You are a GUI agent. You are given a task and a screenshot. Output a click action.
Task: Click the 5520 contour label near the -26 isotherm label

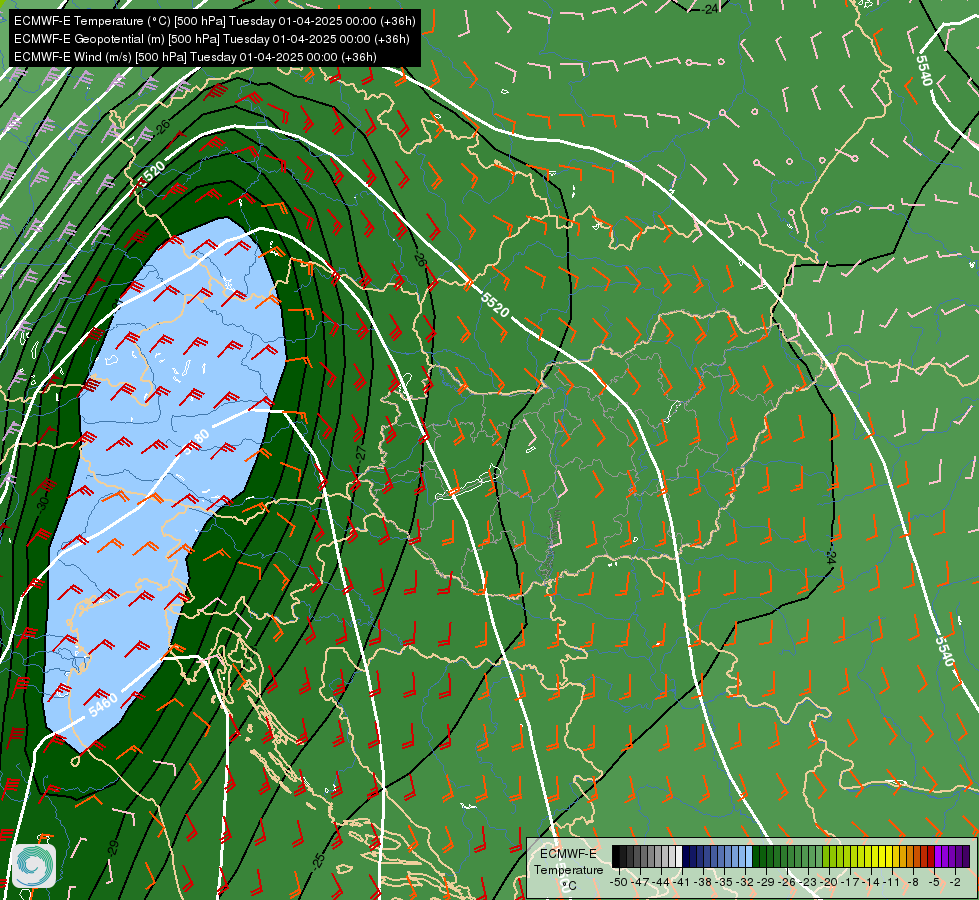152,172
